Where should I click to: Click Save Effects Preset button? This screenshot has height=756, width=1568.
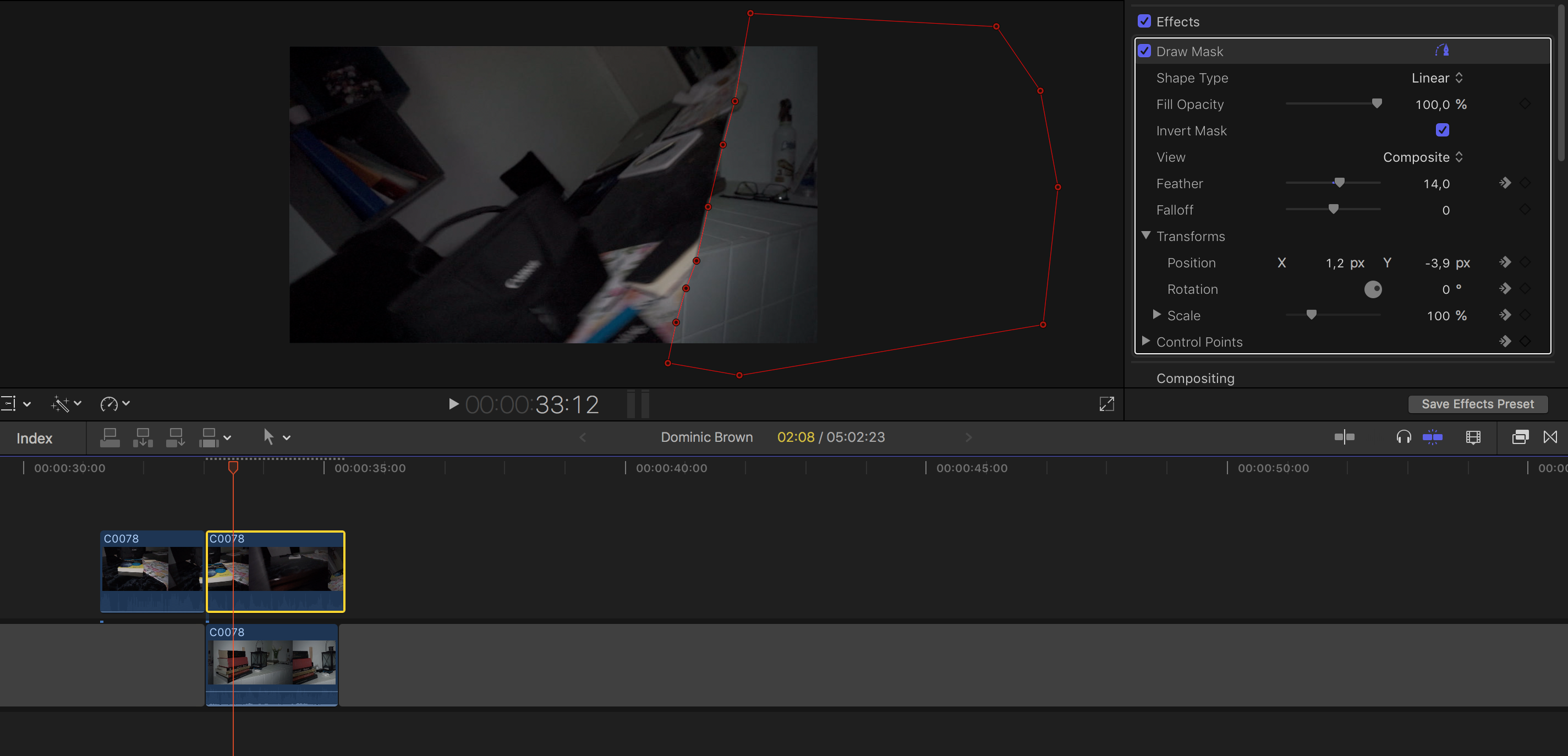click(1477, 404)
